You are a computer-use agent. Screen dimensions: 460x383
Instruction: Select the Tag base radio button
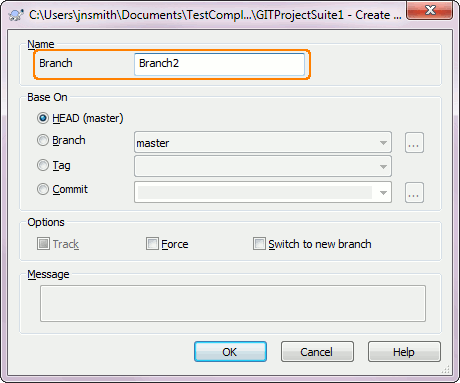(43, 165)
